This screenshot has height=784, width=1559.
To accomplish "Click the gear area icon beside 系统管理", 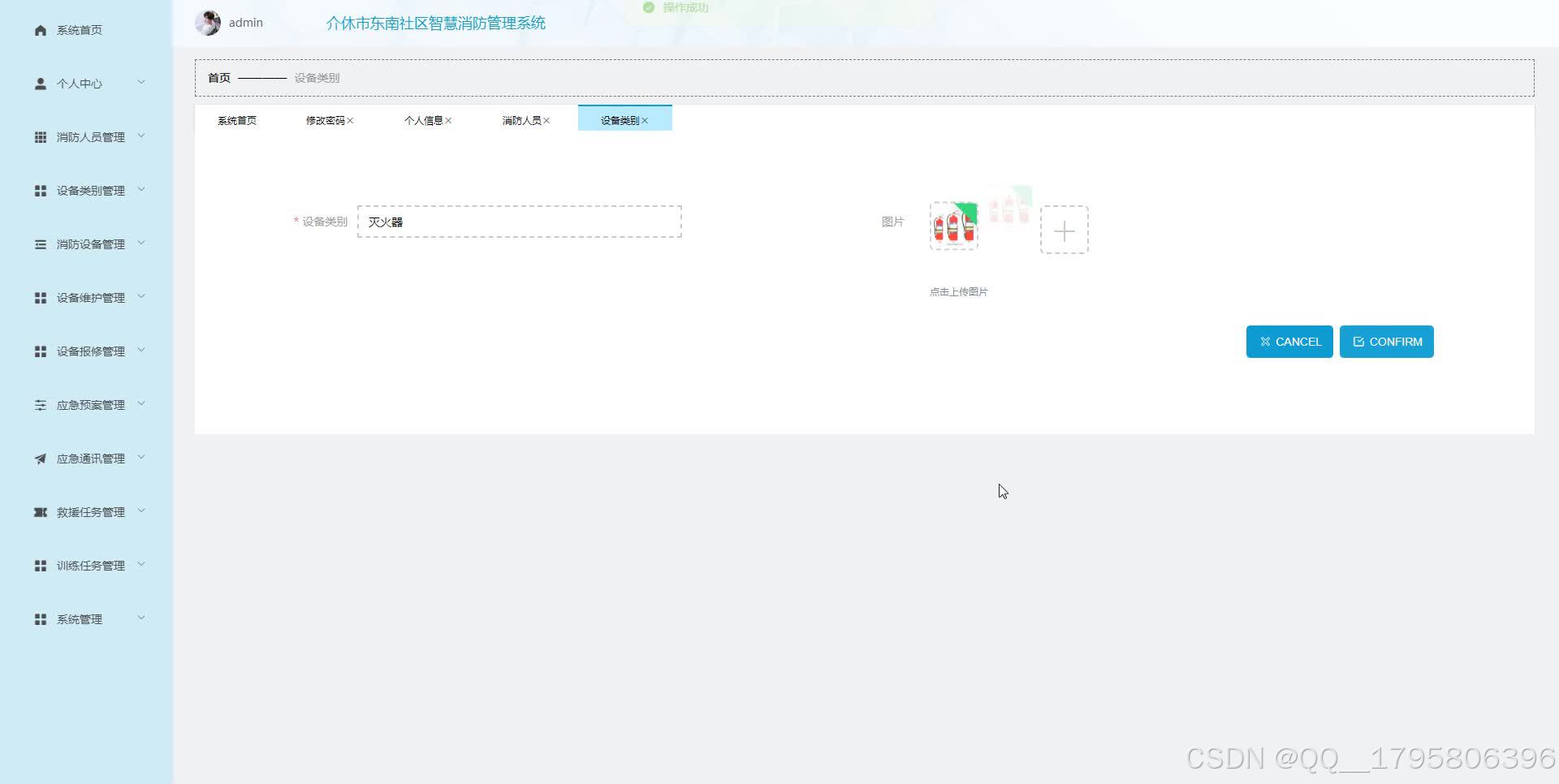I will click(40, 618).
